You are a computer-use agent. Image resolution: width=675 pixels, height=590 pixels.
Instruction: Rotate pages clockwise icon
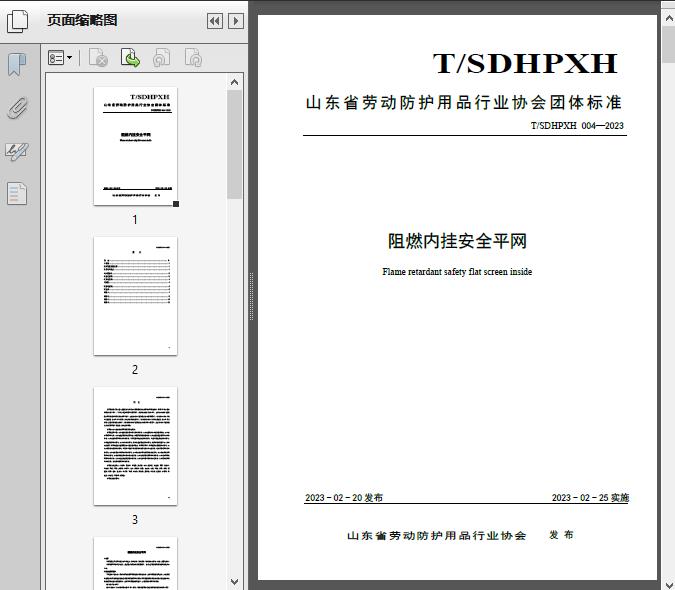193,58
